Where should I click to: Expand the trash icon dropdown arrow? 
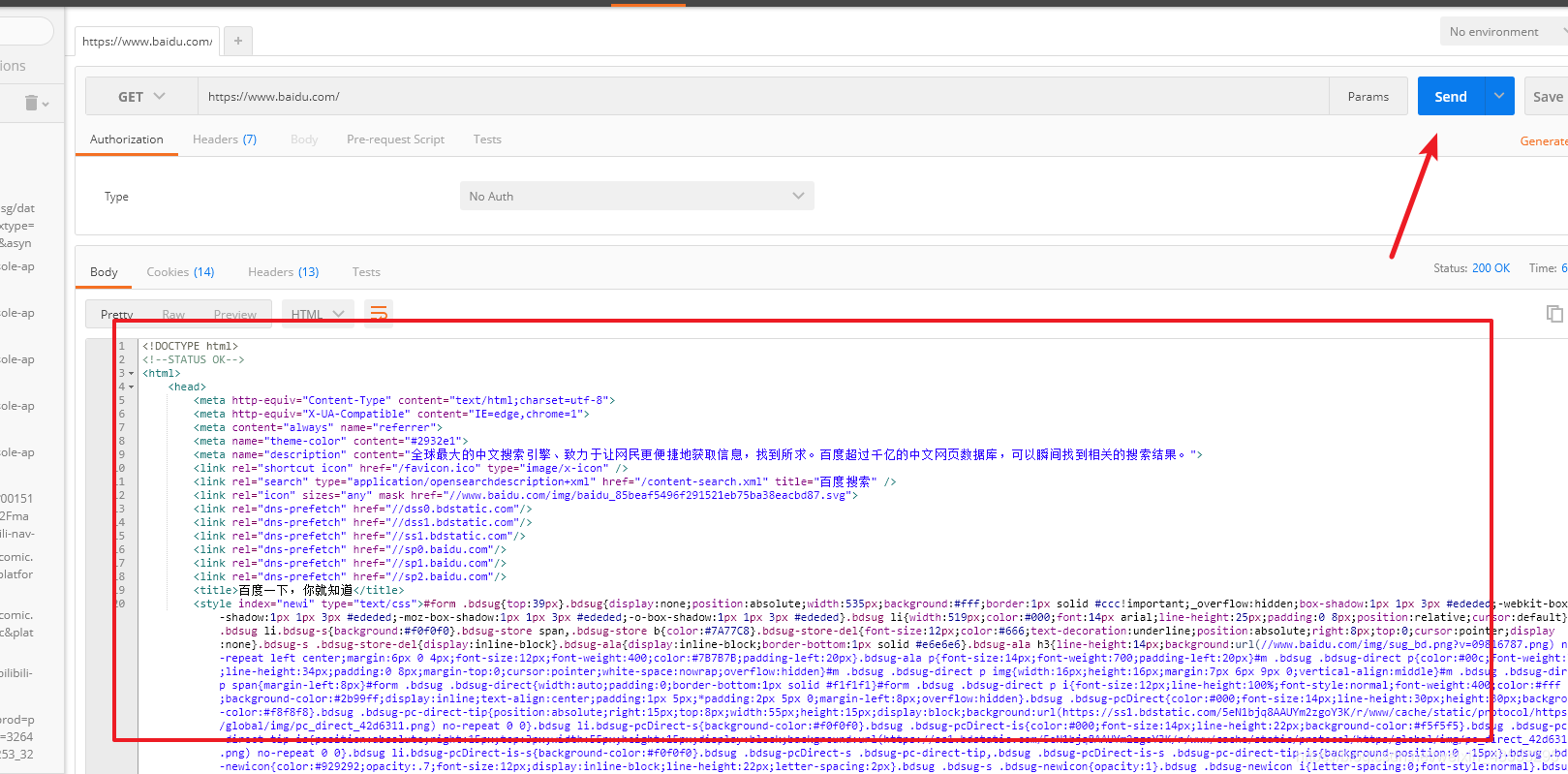(x=46, y=104)
